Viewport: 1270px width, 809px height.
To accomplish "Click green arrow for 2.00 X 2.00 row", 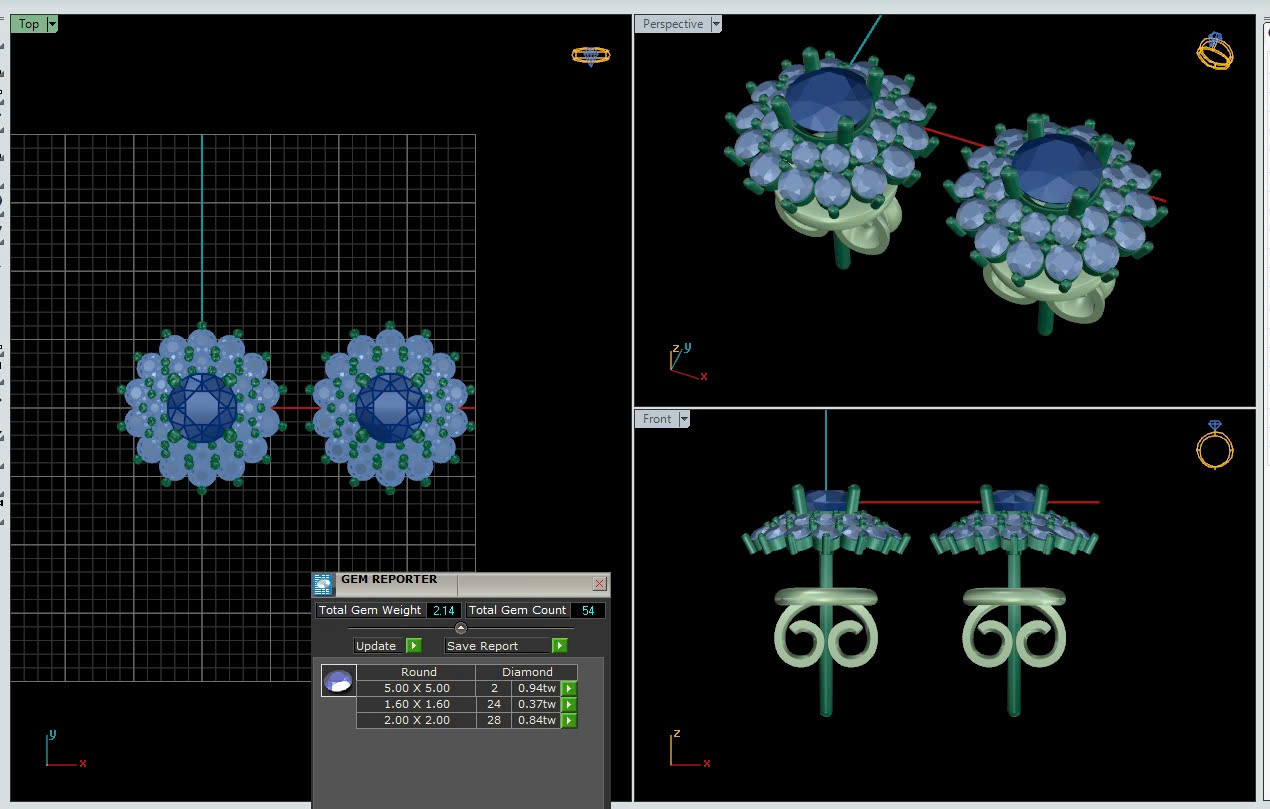I will point(568,720).
